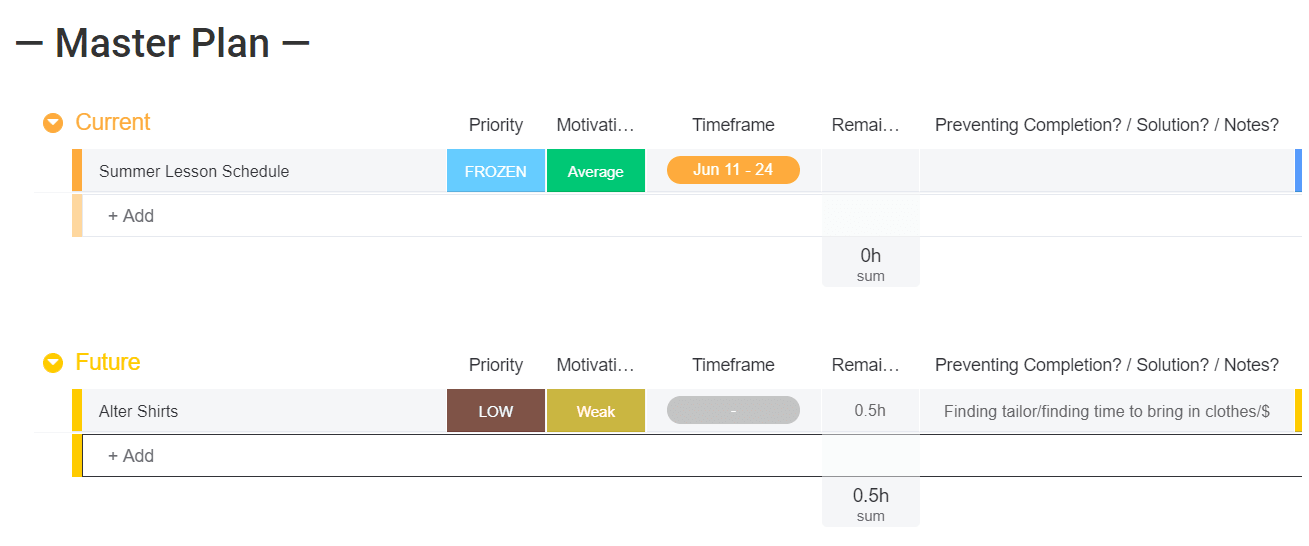
Task: Open the LOW priority status cell
Action: pyautogui.click(x=496, y=411)
